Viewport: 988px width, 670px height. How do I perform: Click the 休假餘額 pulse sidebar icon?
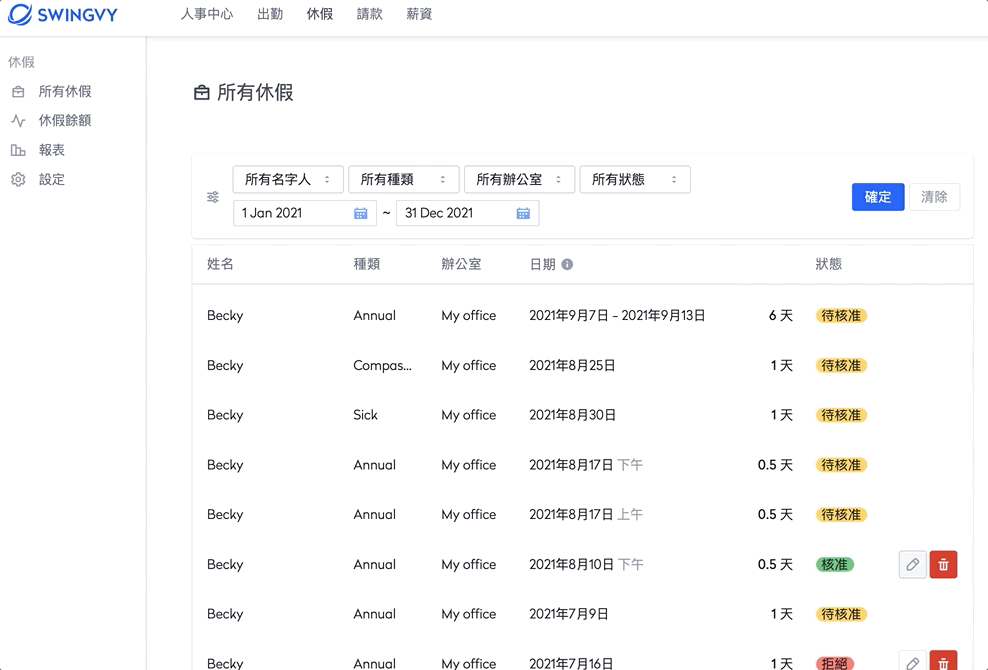point(18,120)
